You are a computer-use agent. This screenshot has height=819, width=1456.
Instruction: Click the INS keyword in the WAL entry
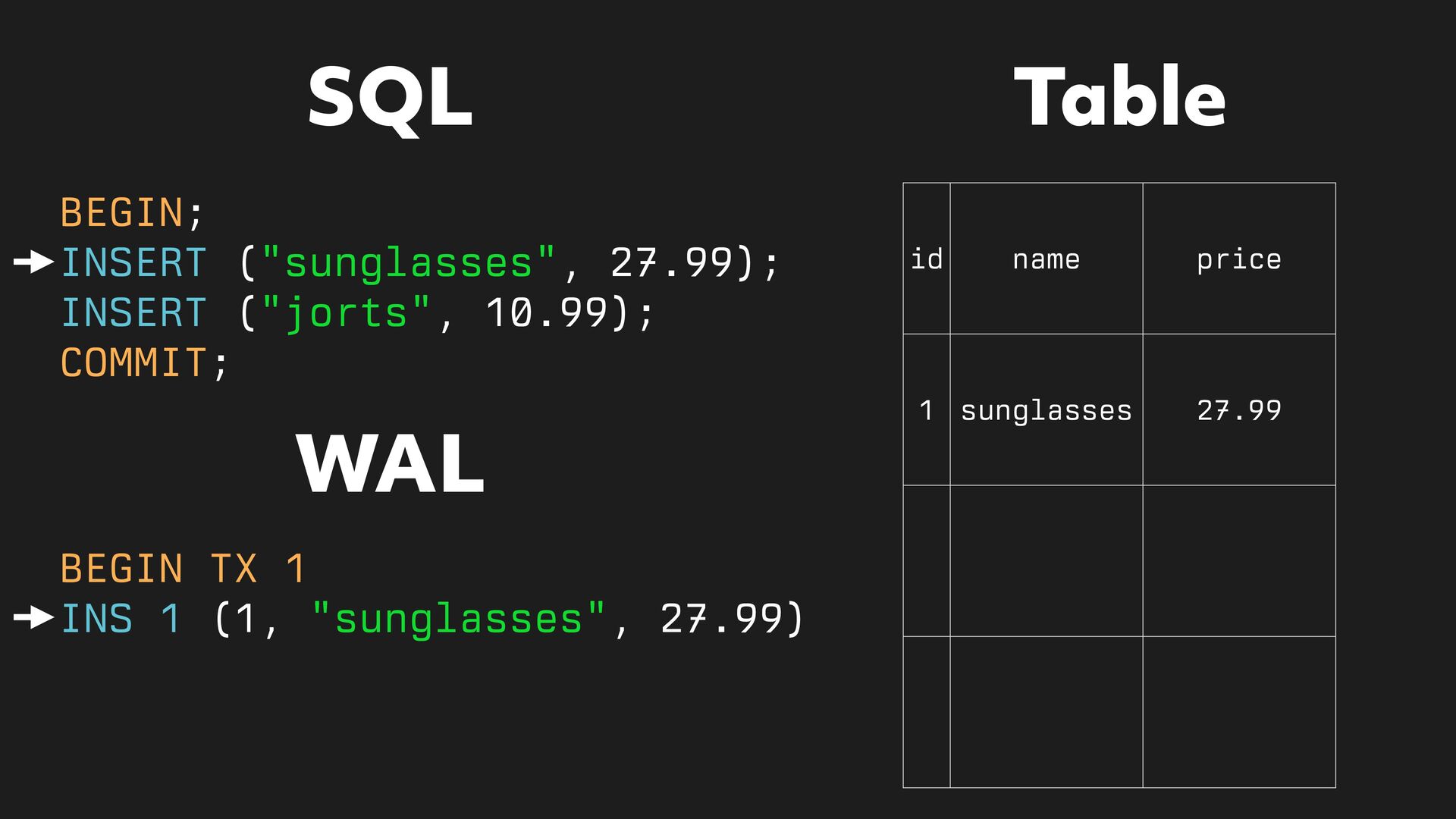(x=96, y=619)
